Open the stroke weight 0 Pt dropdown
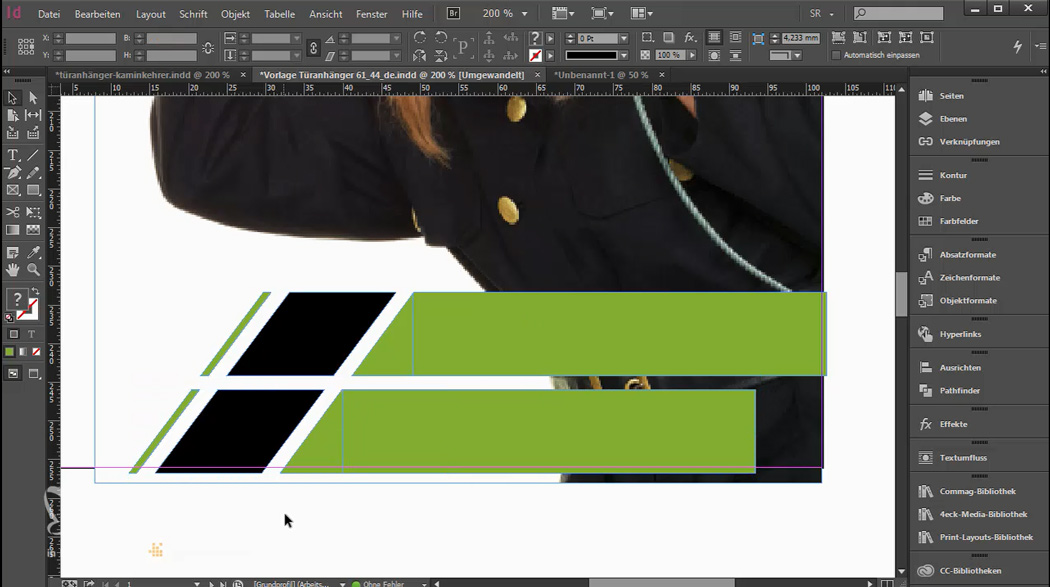1050x587 pixels. pyautogui.click(x=624, y=38)
